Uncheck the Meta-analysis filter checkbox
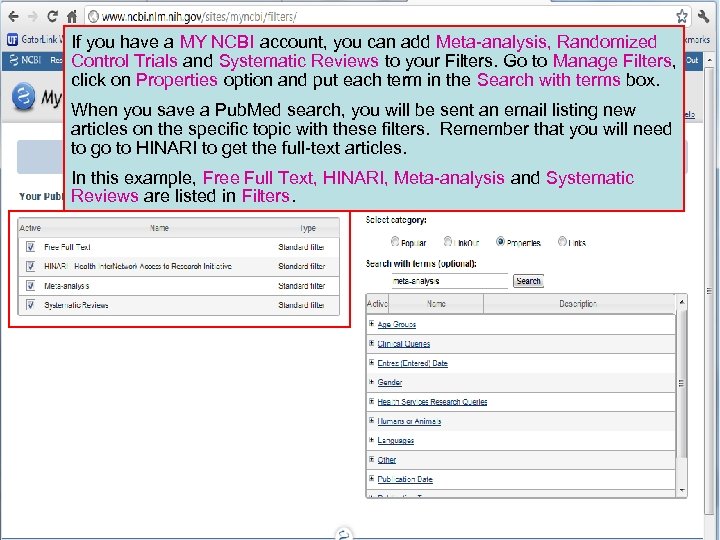 click(x=30, y=286)
